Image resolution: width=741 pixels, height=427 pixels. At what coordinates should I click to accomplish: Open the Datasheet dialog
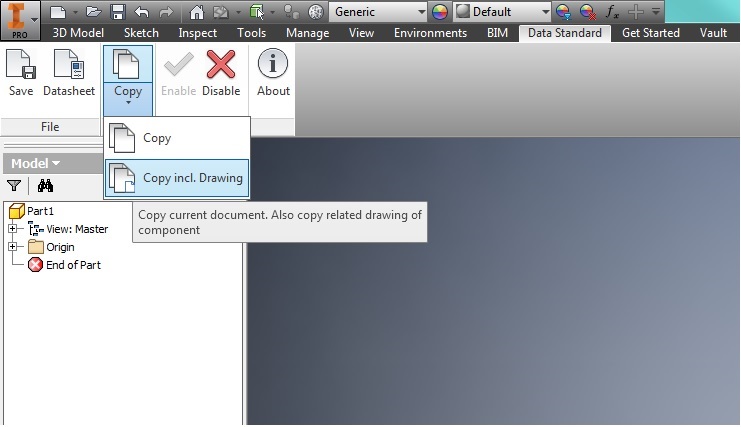point(69,72)
